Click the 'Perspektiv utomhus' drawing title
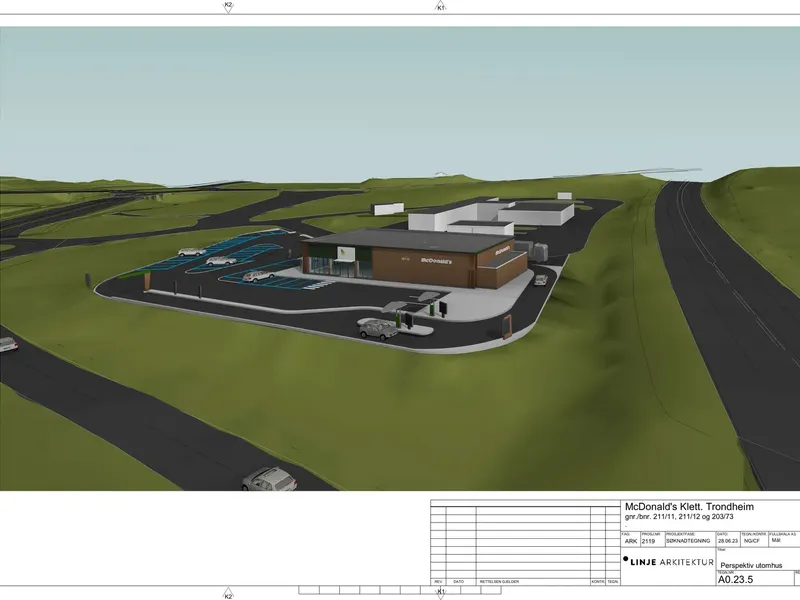Image resolution: width=800 pixels, height=600 pixels. (x=751, y=565)
